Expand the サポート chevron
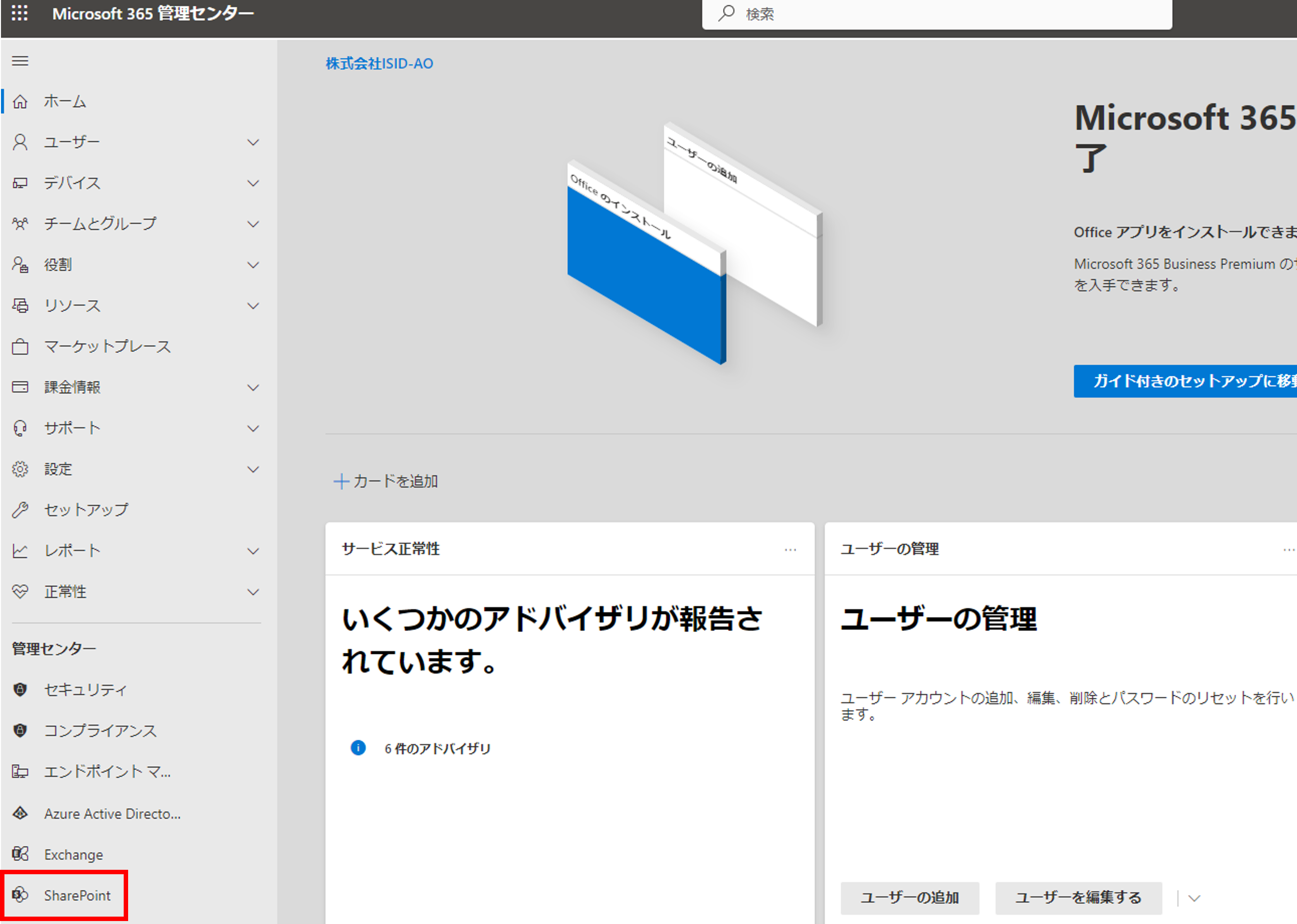 253,428
